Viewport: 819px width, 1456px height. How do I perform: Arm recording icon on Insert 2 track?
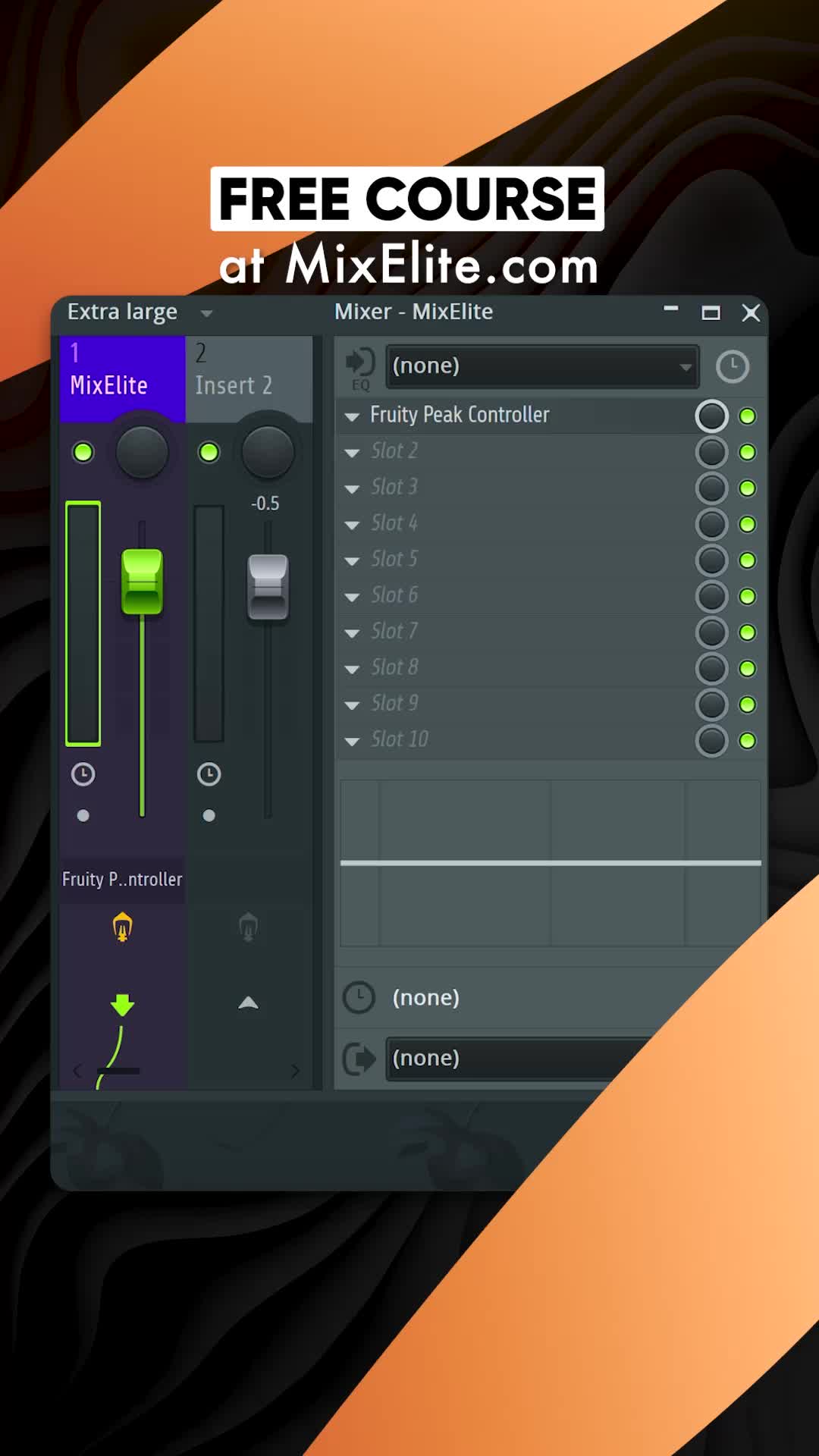pos(248,927)
